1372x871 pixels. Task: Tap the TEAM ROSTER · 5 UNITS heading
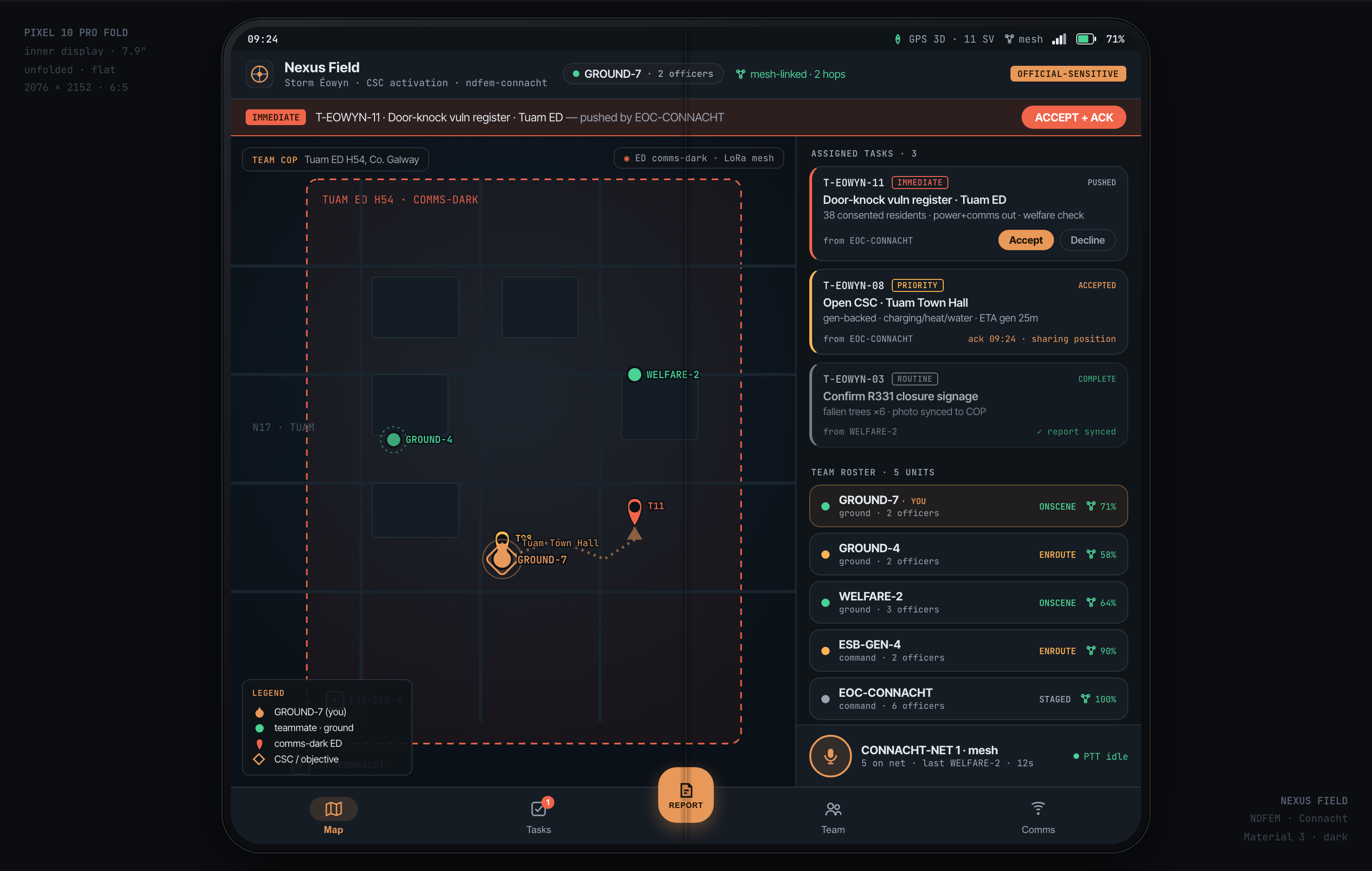[x=872, y=472]
